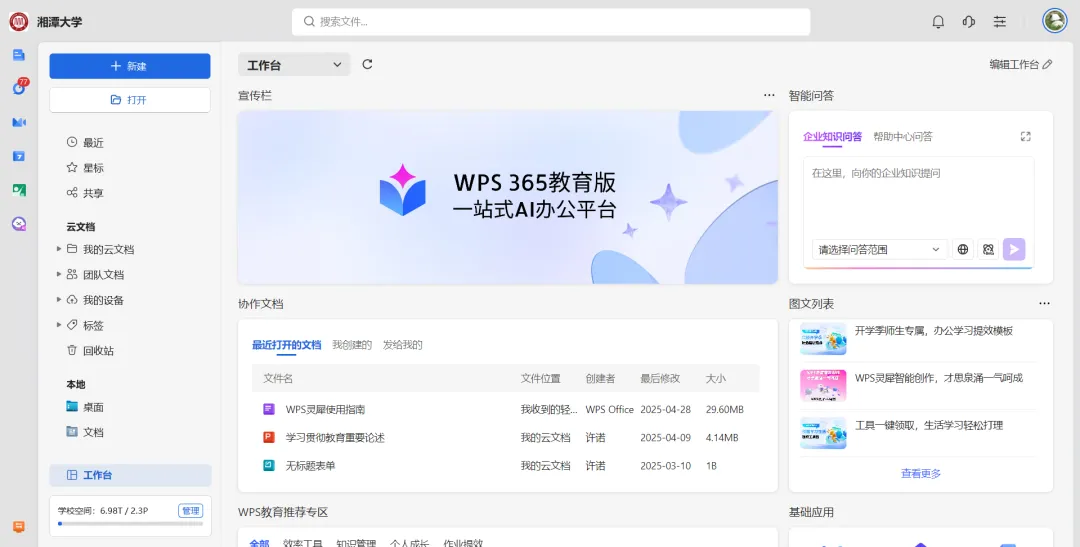Click the WPS 365教育版 banner
The height and width of the screenshot is (547, 1080).
coord(508,197)
